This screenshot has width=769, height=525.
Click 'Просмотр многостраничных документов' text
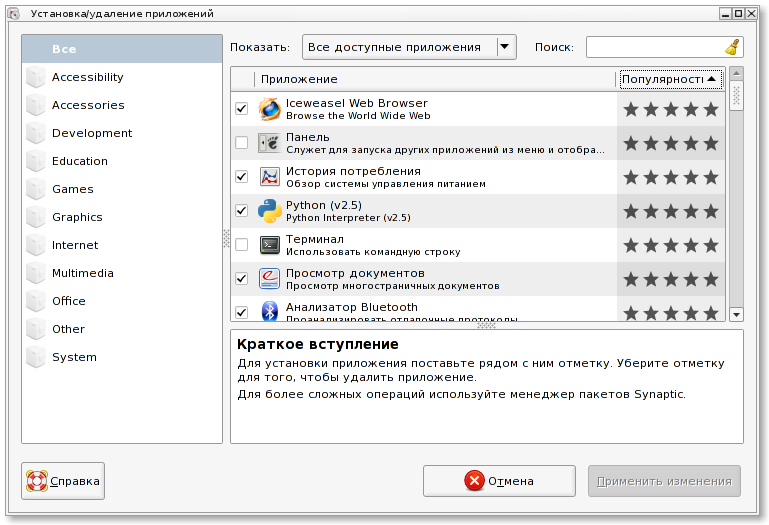(393, 286)
